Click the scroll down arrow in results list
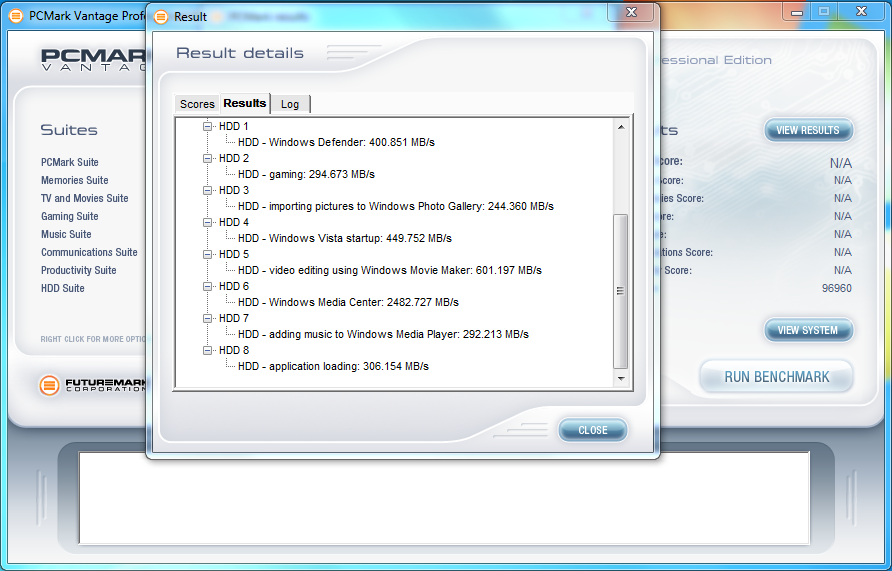Viewport: 892px width, 571px height. 621,378
